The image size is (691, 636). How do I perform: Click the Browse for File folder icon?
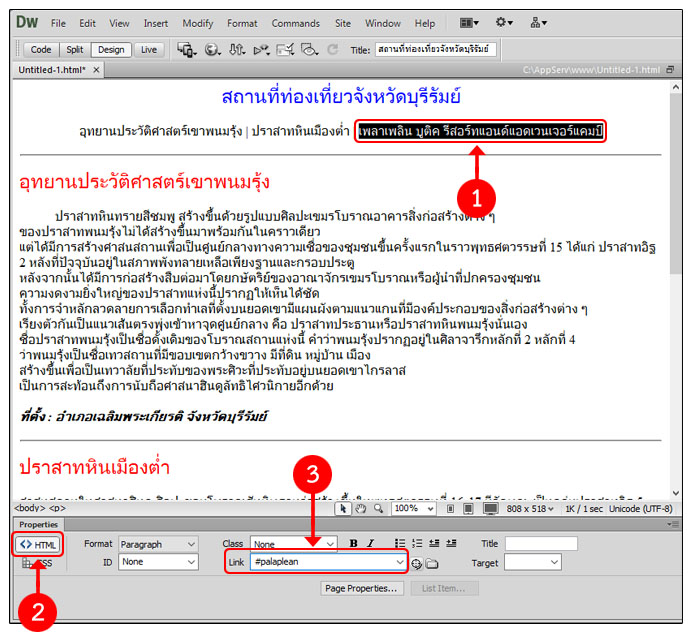[x=432, y=563]
